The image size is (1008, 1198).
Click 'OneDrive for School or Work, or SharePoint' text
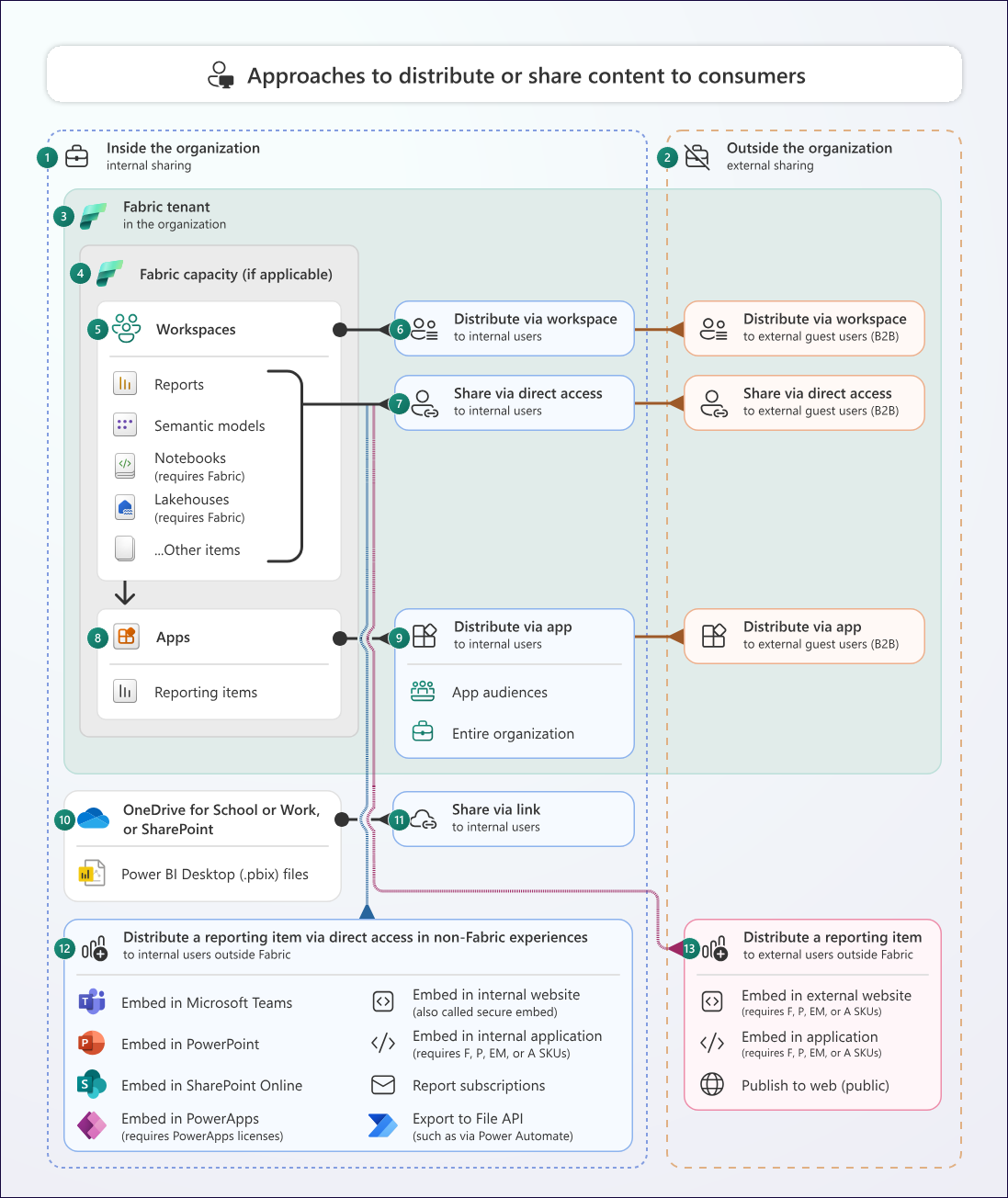tap(221, 819)
